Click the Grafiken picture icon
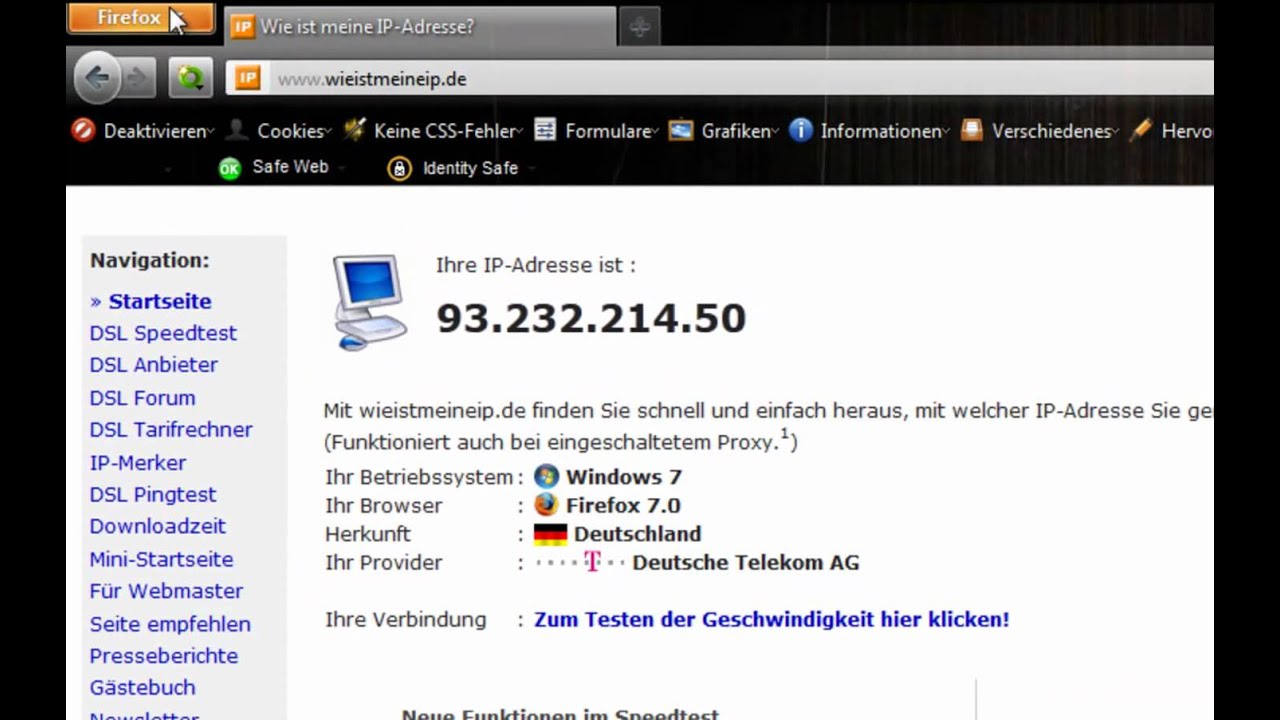This screenshot has height=720, width=1280. click(x=681, y=130)
